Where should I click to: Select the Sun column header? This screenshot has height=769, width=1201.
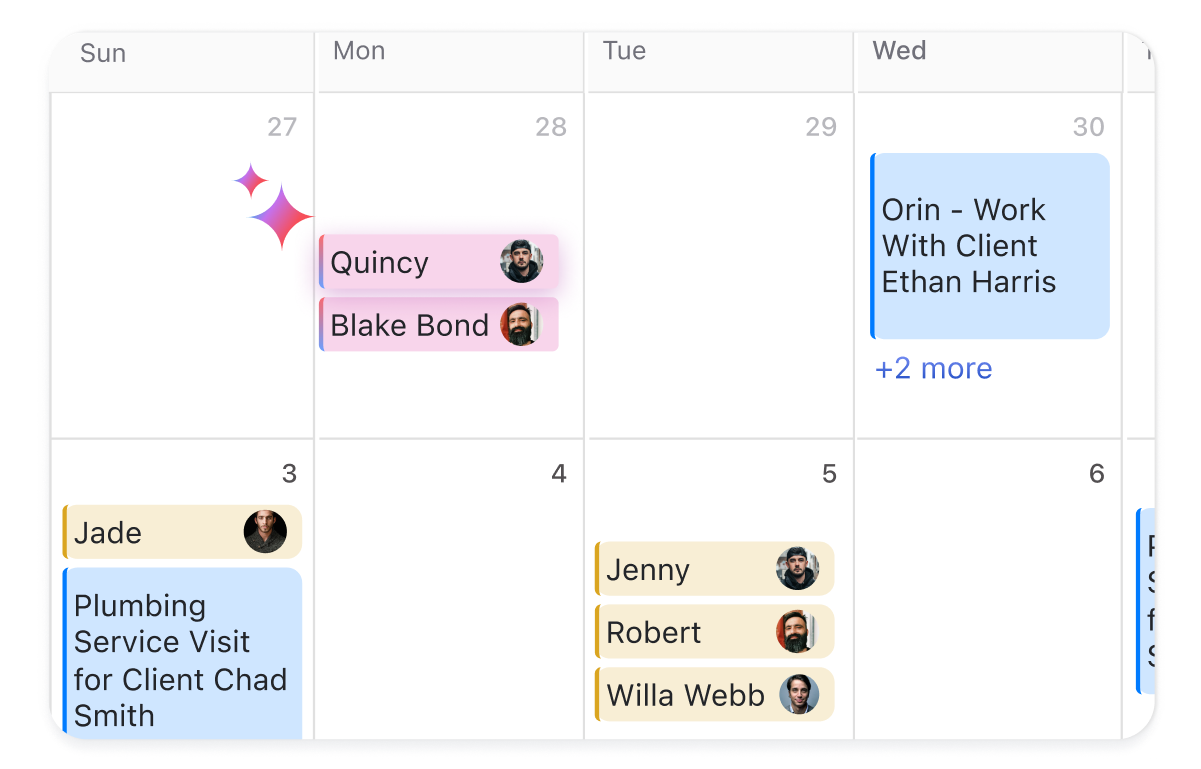(x=103, y=53)
